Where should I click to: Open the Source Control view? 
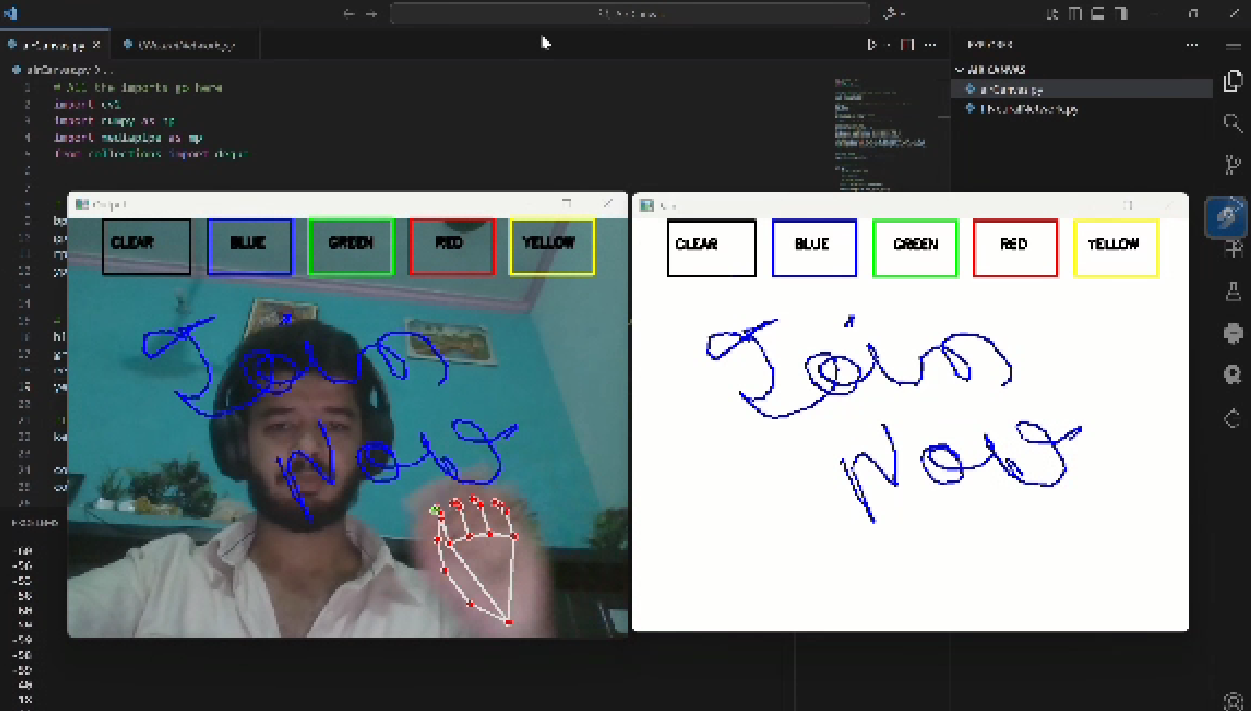(x=1232, y=165)
